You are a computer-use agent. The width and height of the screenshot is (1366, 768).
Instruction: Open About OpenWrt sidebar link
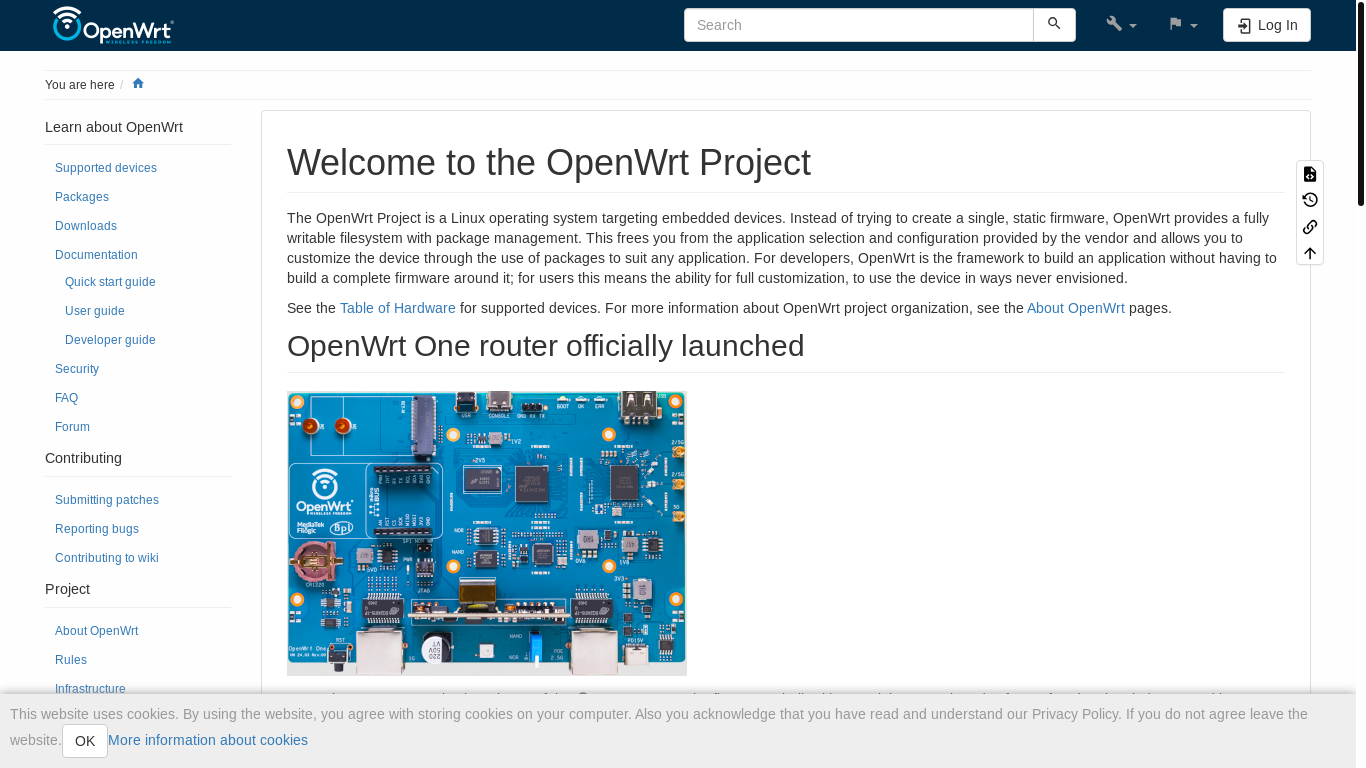(x=96, y=631)
